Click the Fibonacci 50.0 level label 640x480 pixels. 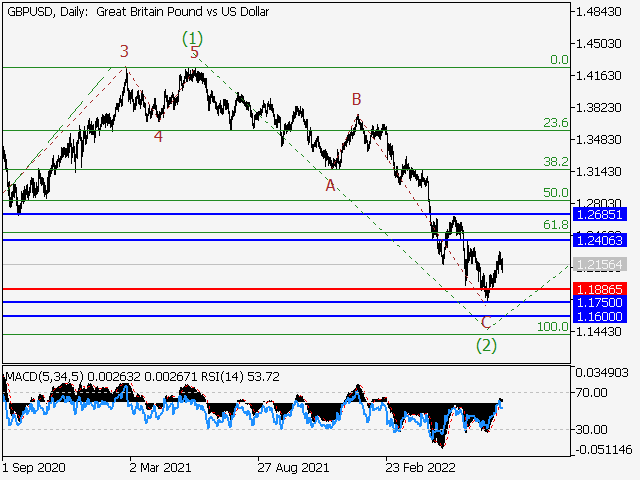(556, 192)
